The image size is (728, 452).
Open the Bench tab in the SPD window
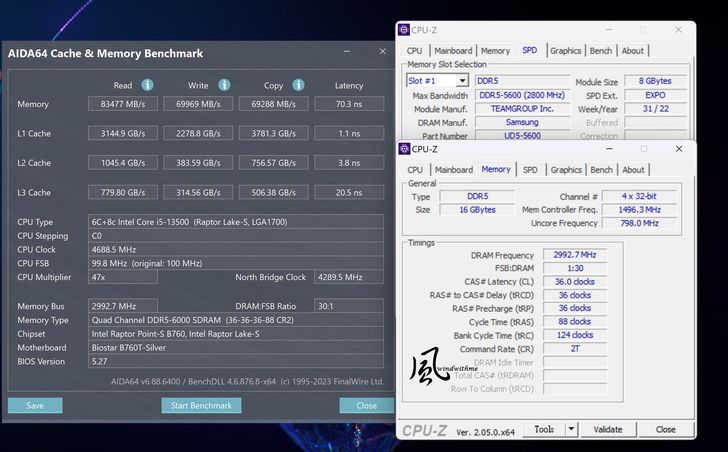coord(601,51)
